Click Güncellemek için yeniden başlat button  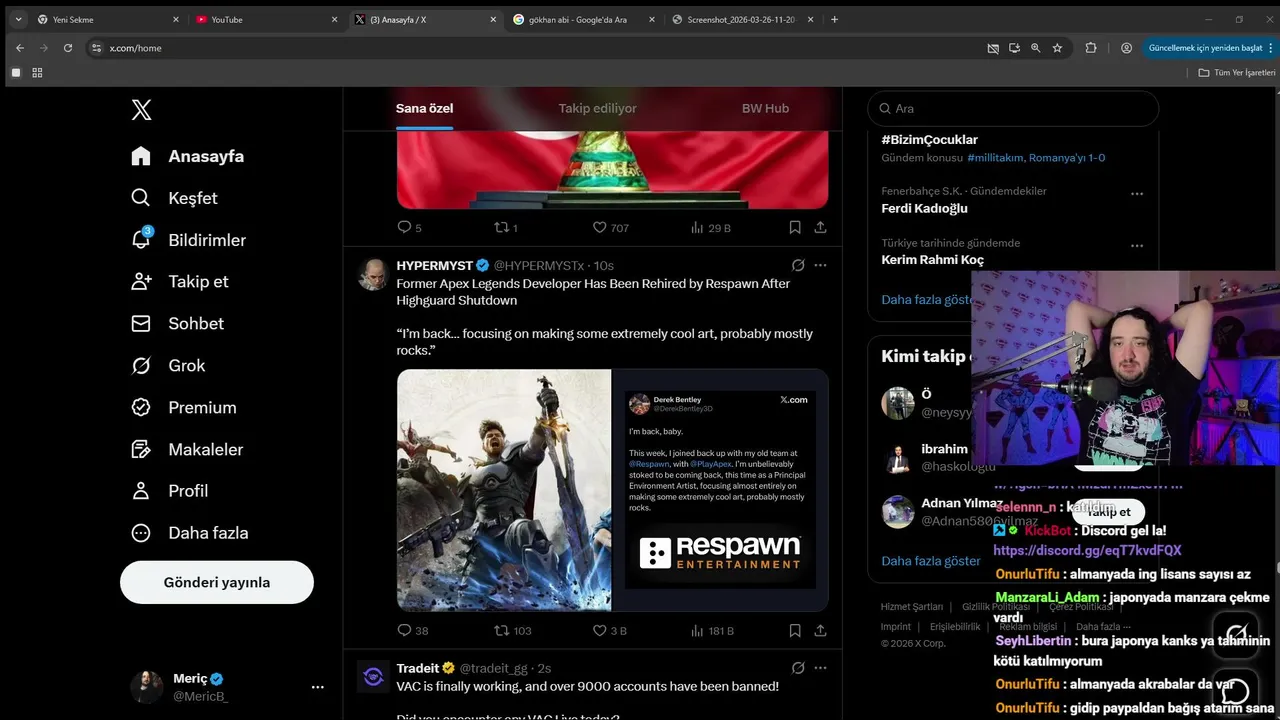point(1209,48)
